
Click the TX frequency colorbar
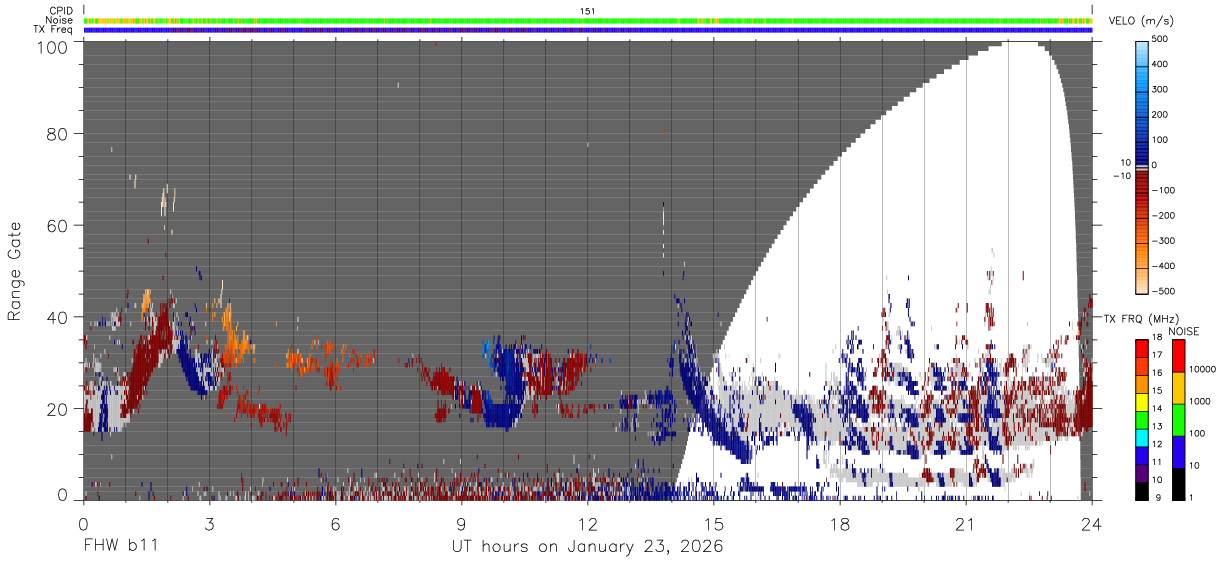click(x=1142, y=420)
